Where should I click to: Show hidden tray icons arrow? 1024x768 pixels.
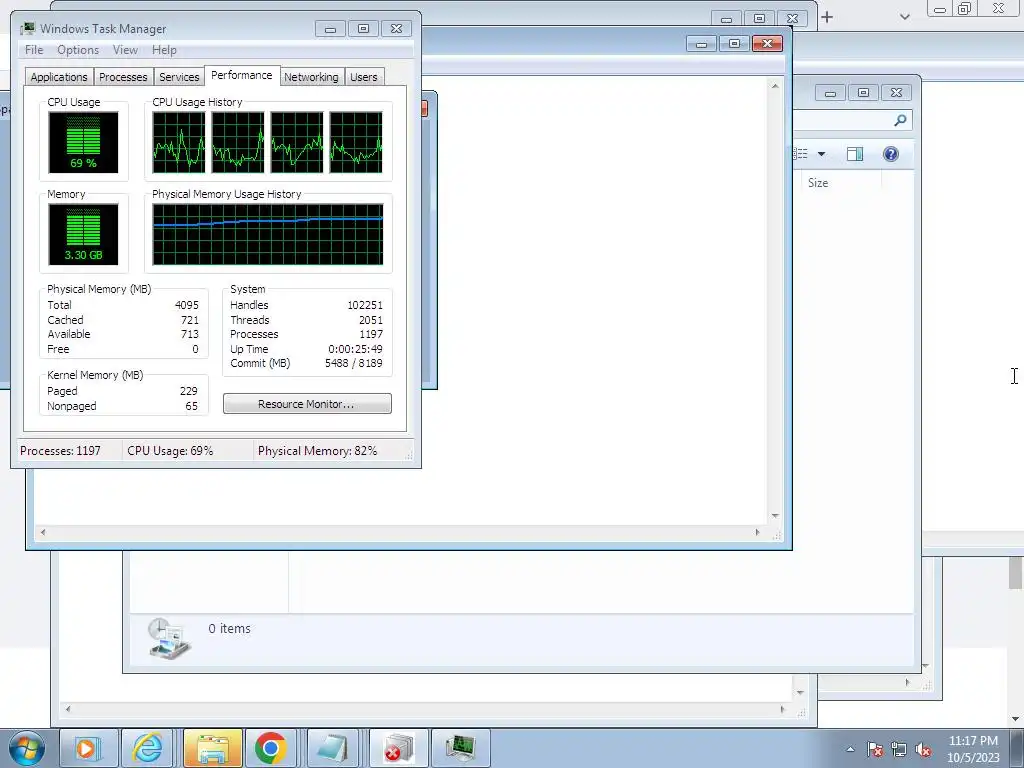pyautogui.click(x=850, y=749)
